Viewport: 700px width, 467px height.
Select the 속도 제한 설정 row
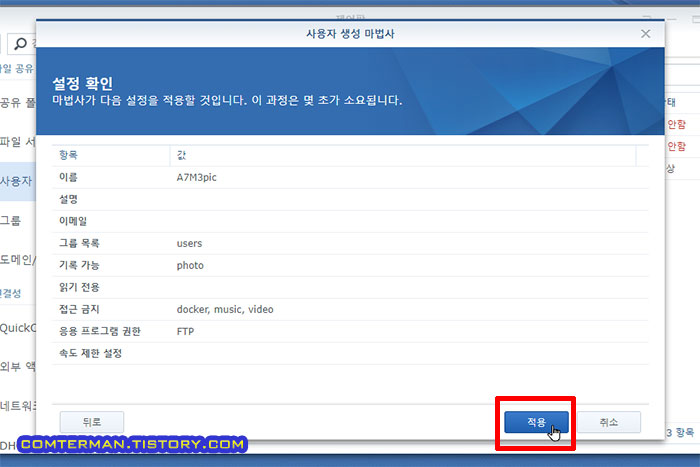click(350, 353)
